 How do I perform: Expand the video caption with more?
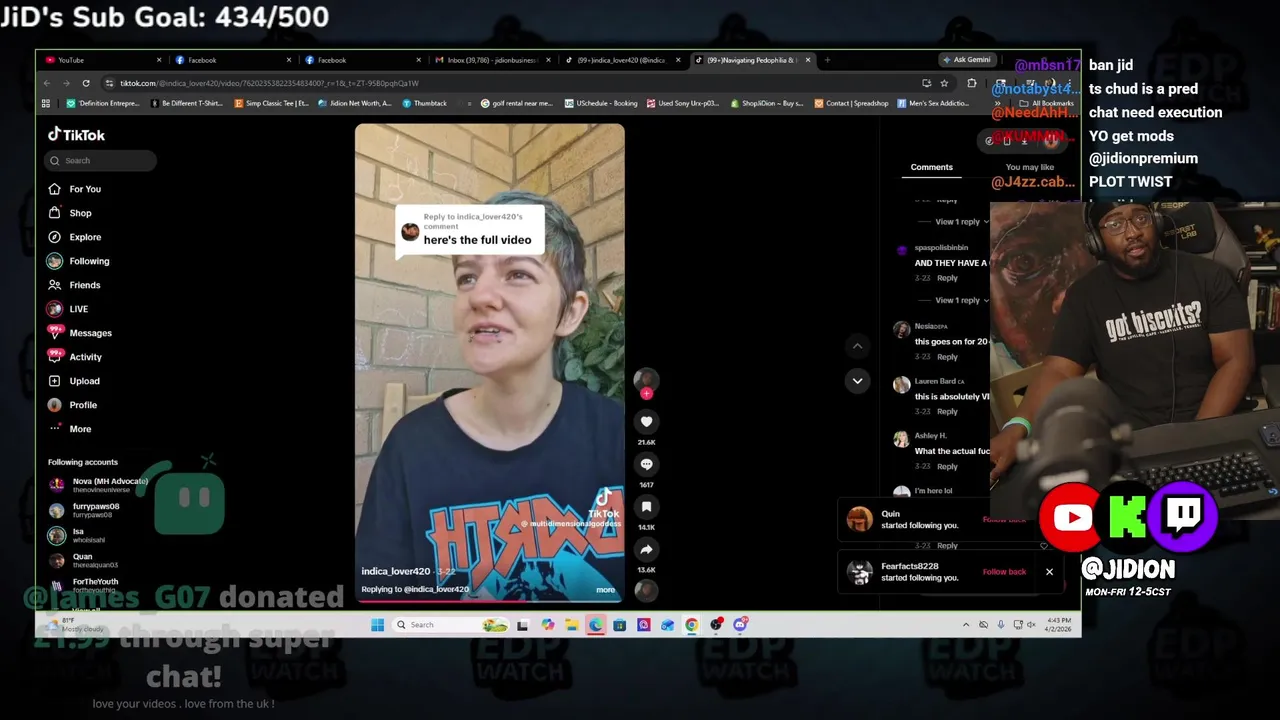tap(605, 590)
